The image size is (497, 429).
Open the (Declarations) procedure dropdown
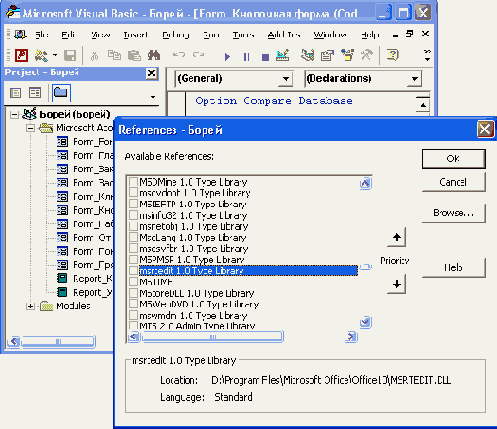414,79
